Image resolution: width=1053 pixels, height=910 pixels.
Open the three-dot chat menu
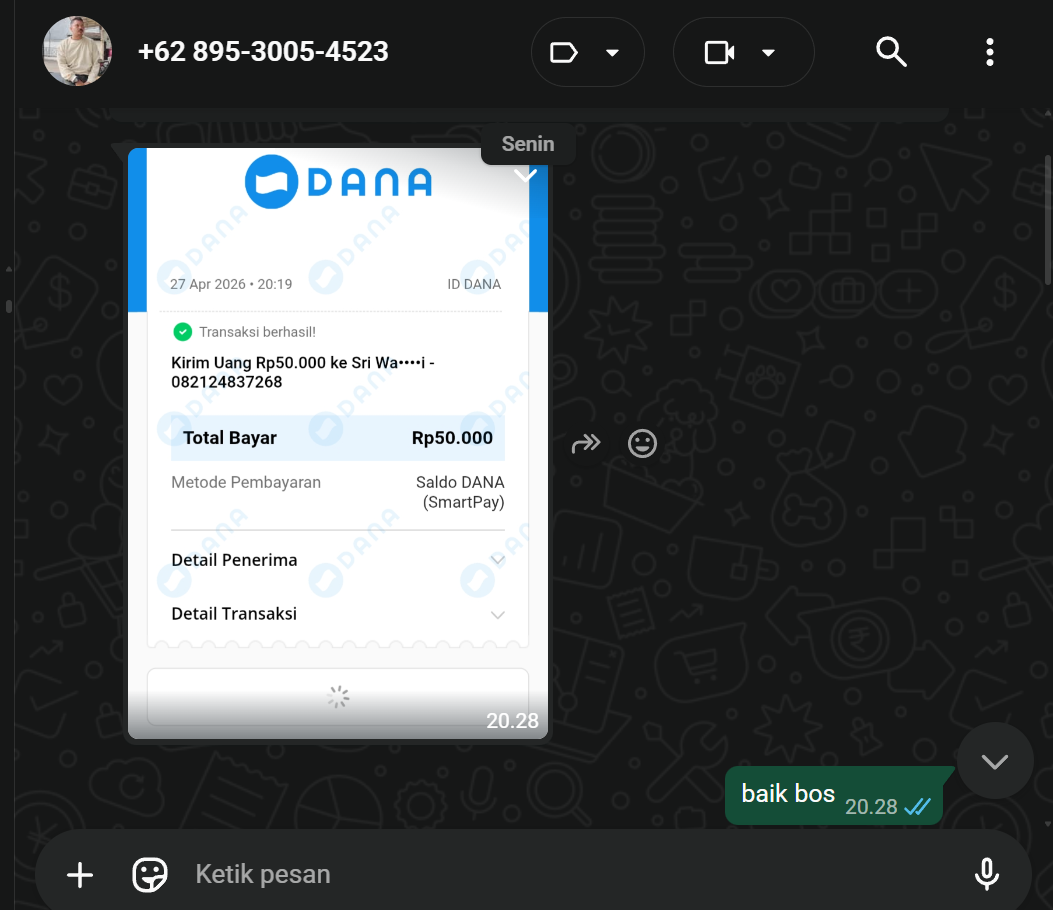coord(989,52)
